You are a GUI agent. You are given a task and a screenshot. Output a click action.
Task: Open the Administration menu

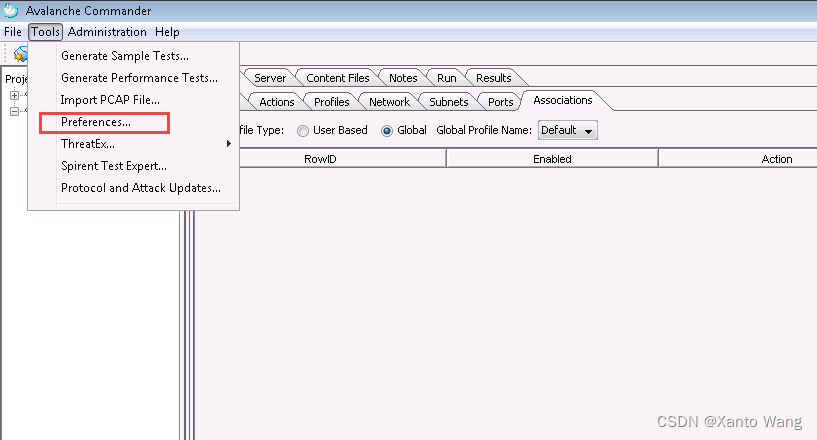tap(107, 32)
